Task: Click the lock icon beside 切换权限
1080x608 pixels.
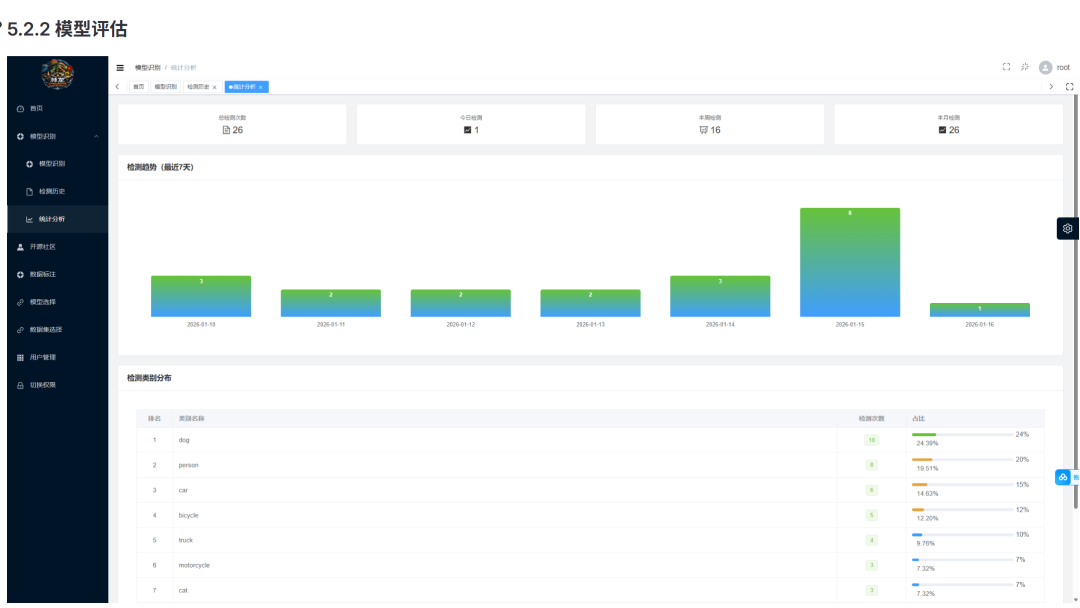Action: (20, 385)
